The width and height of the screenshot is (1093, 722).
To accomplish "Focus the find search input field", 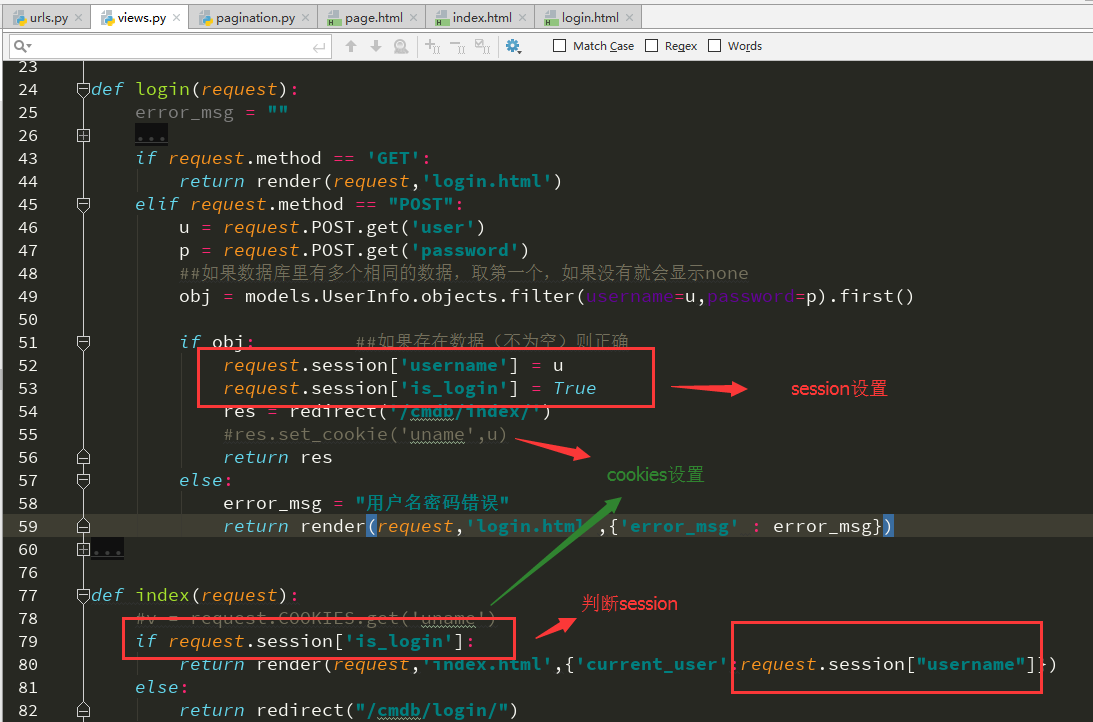I will click(171, 47).
